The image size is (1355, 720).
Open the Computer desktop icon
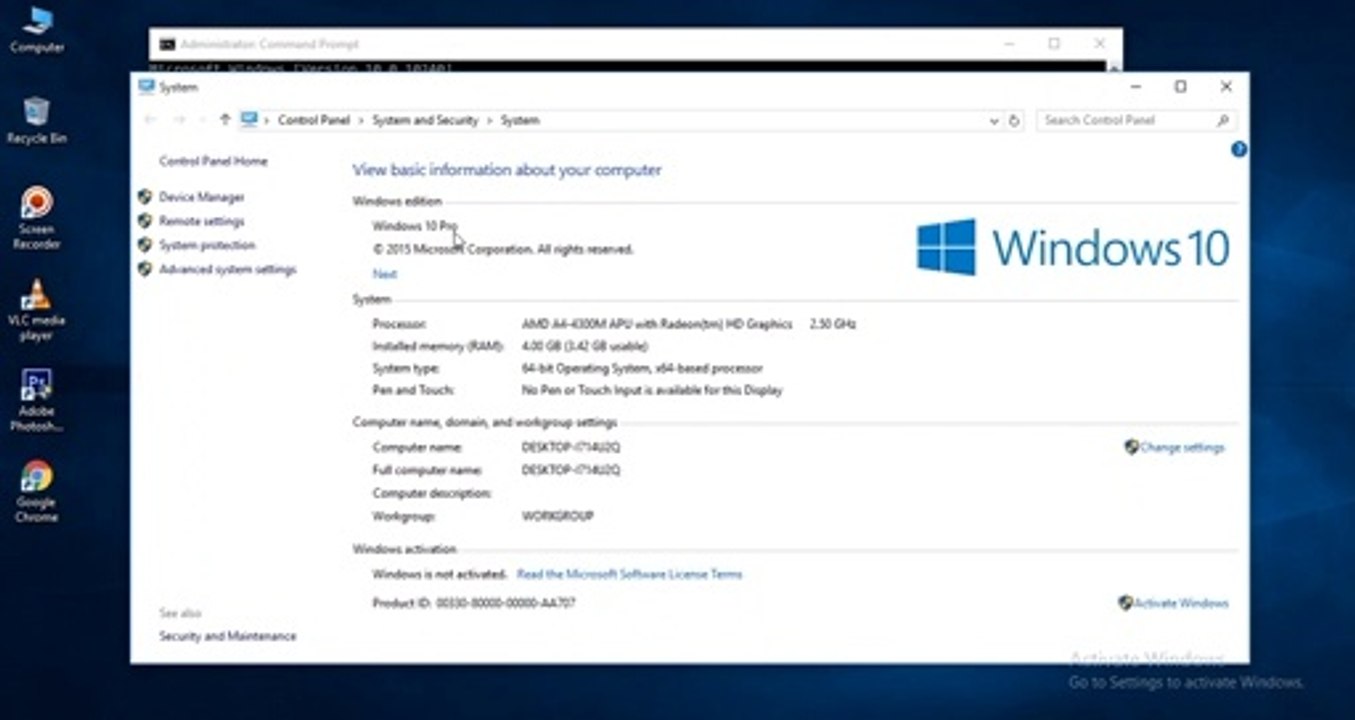click(x=37, y=29)
